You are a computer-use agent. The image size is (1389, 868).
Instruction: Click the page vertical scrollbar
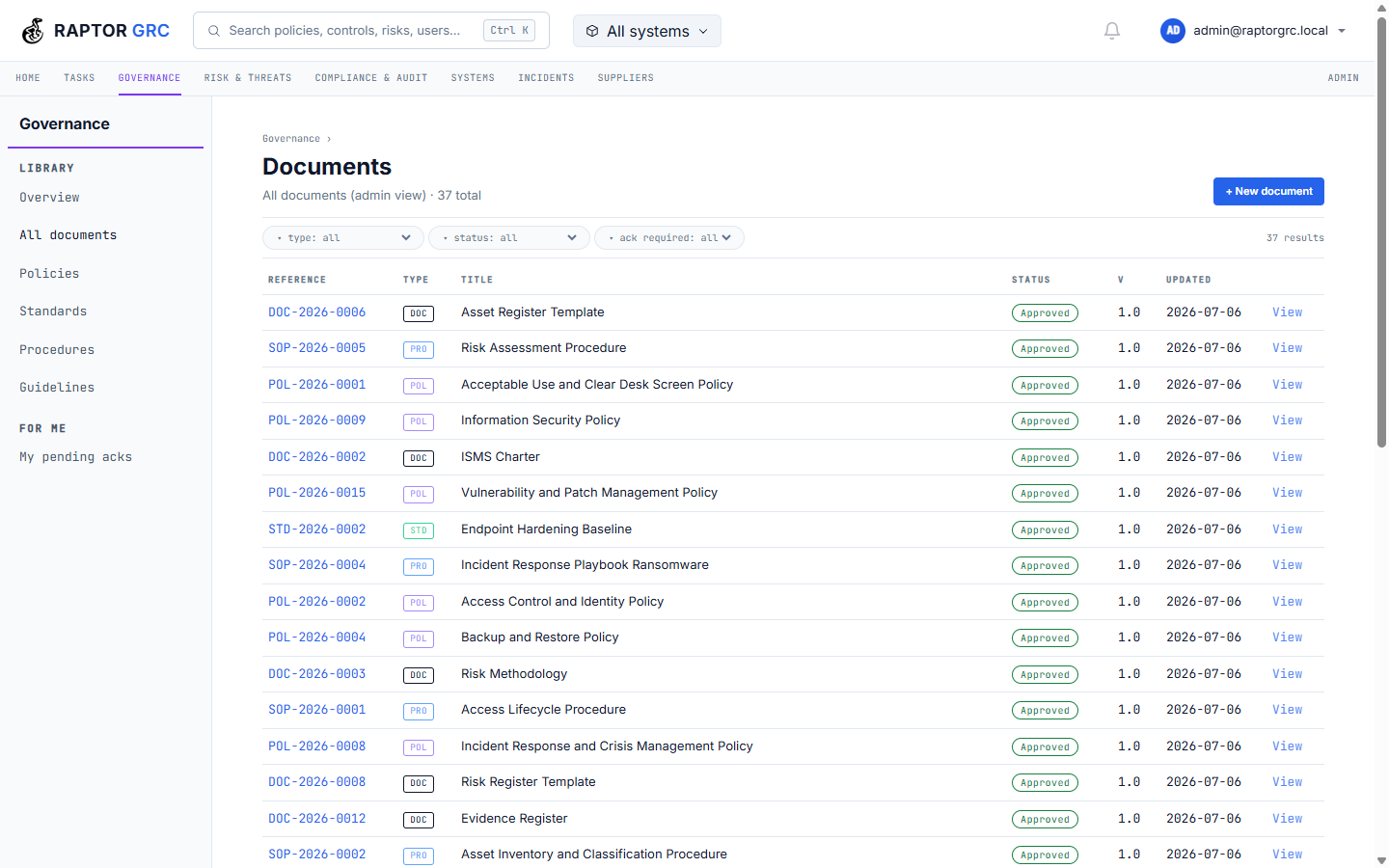click(x=1381, y=231)
